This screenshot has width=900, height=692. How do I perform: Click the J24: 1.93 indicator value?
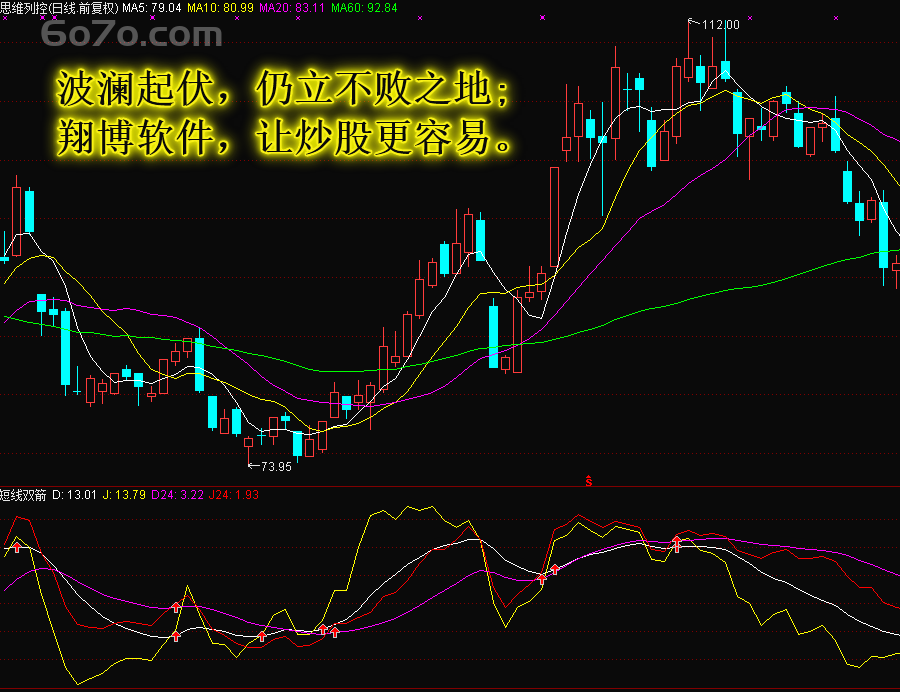[x=234, y=495]
